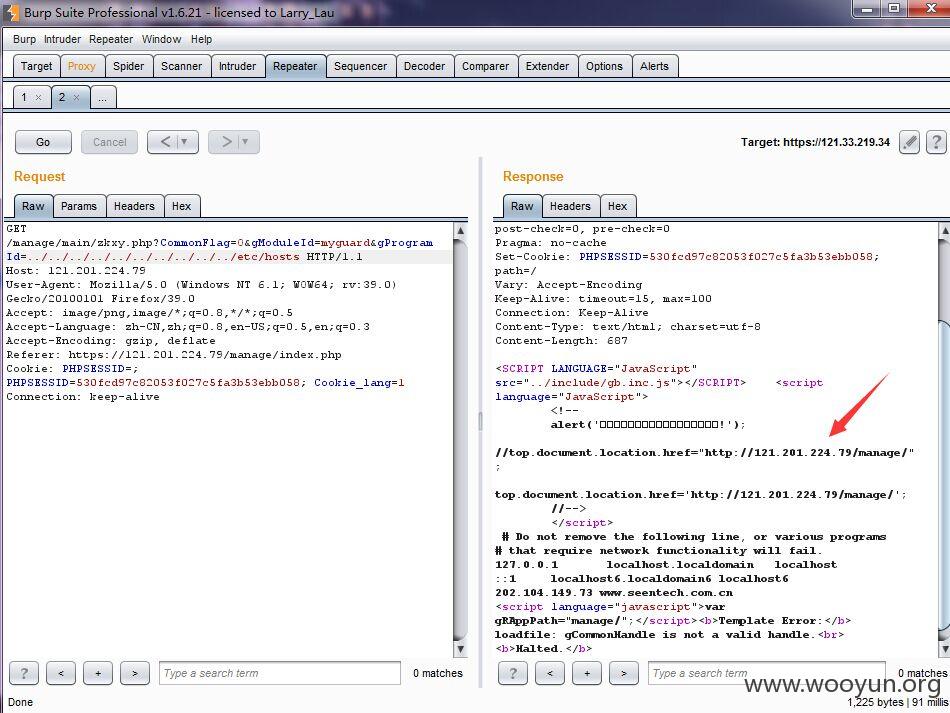Select the request Raw tab
The image size is (950, 713).
[33, 206]
